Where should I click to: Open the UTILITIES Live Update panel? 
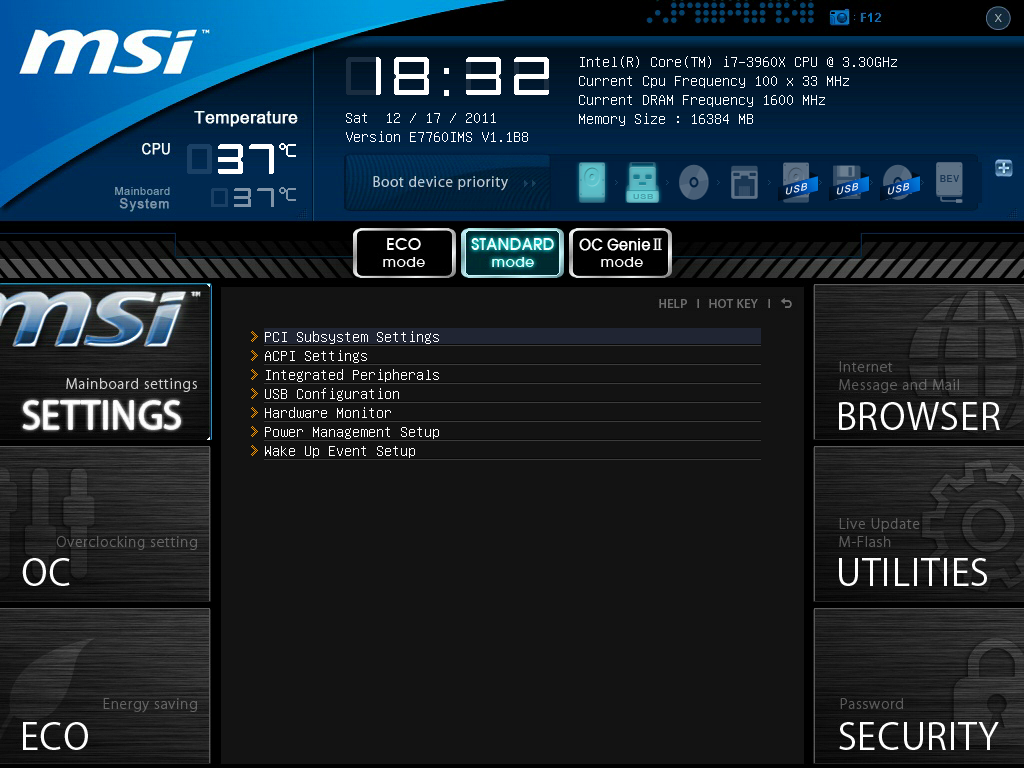(919, 524)
